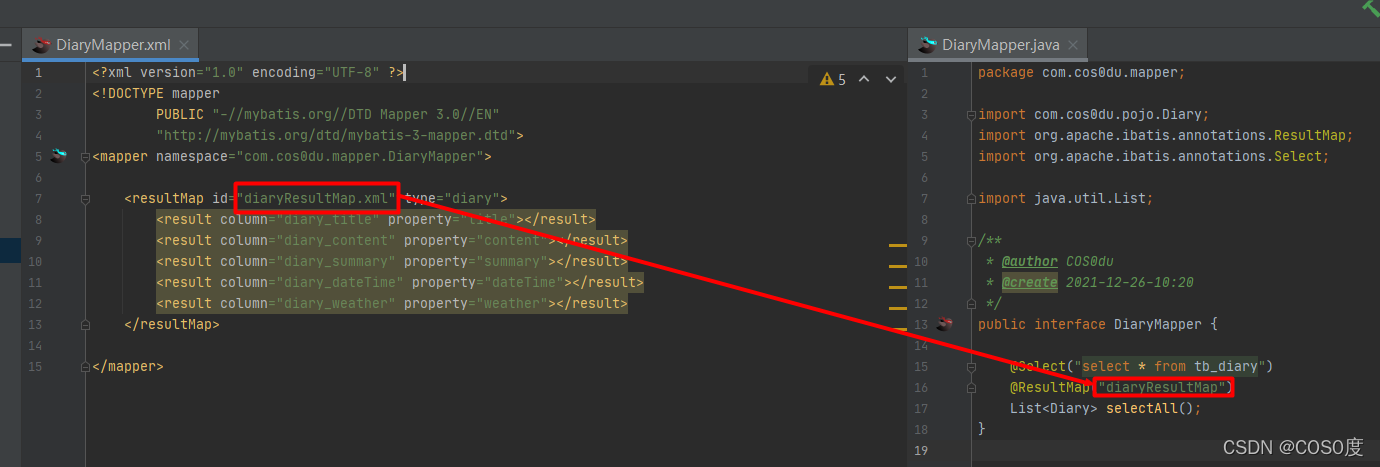The height and width of the screenshot is (467, 1380).
Task: Click fold marker at closing mapper tag
Action: click(x=86, y=367)
